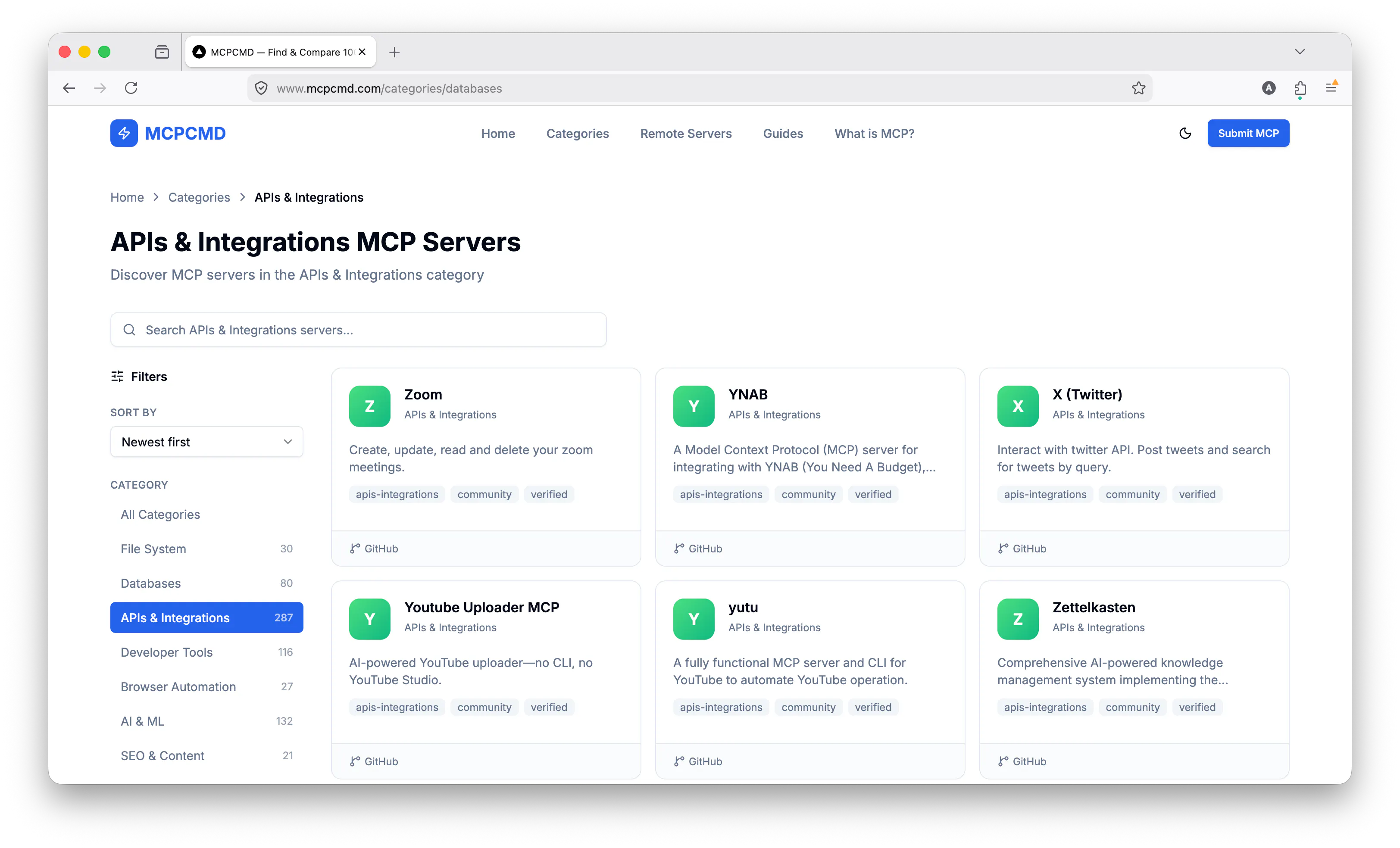Screen dimensions: 1400x848
Task: Click apis-integrations tag on X (Twitter) card
Action: tap(1045, 494)
